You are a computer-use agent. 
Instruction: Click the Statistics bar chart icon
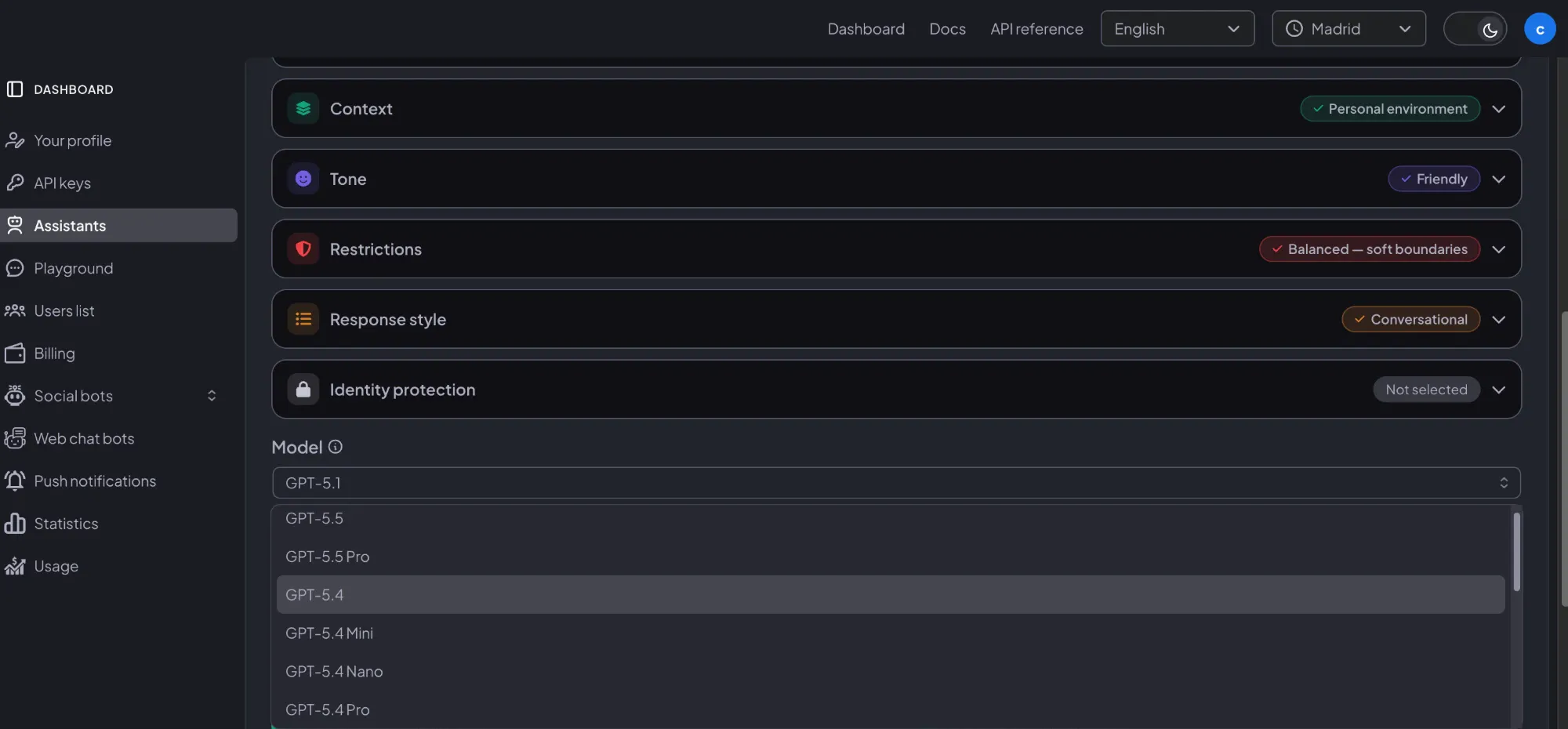(x=15, y=524)
